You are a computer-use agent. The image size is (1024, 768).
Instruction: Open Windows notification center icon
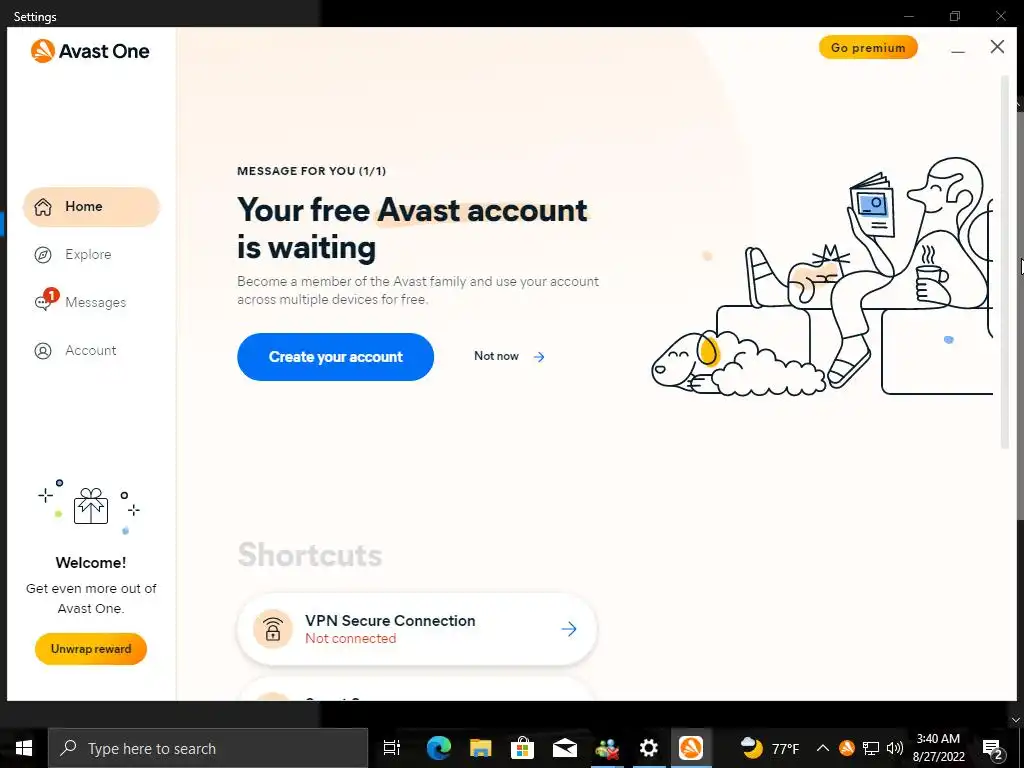993,749
